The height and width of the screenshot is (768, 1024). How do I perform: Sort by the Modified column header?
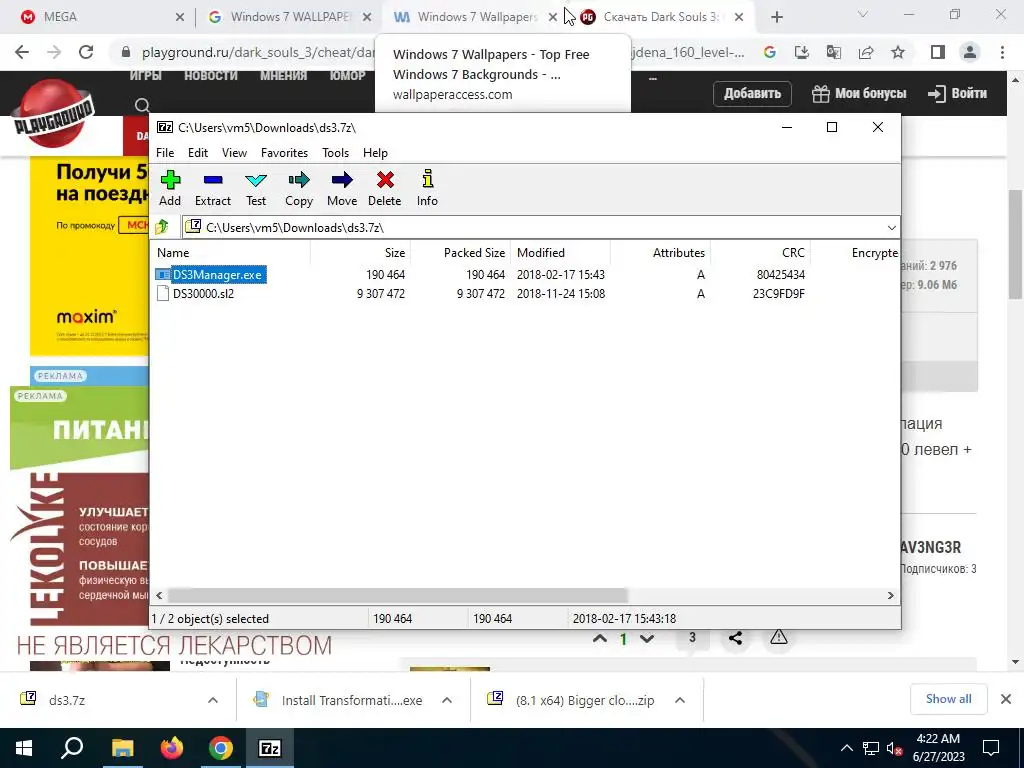tap(560, 253)
